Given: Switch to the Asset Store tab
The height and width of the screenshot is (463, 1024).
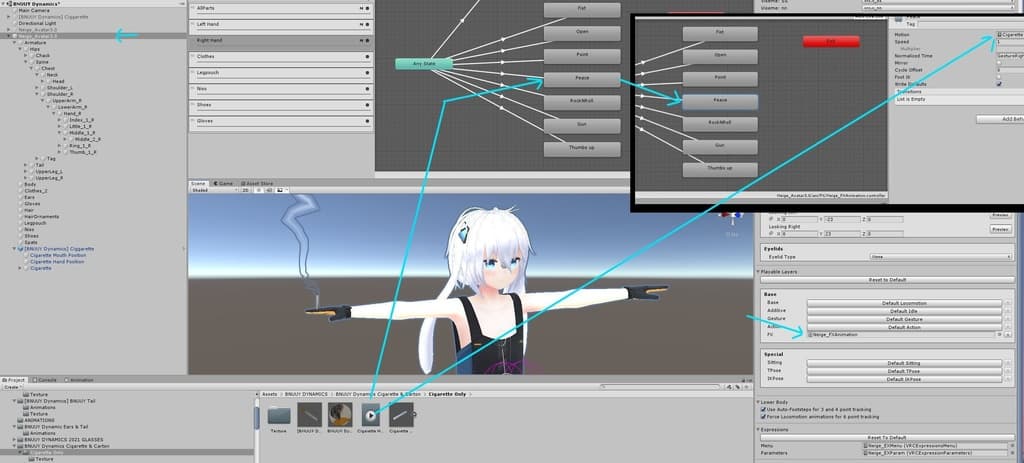Looking at the screenshot, I should coord(257,184).
